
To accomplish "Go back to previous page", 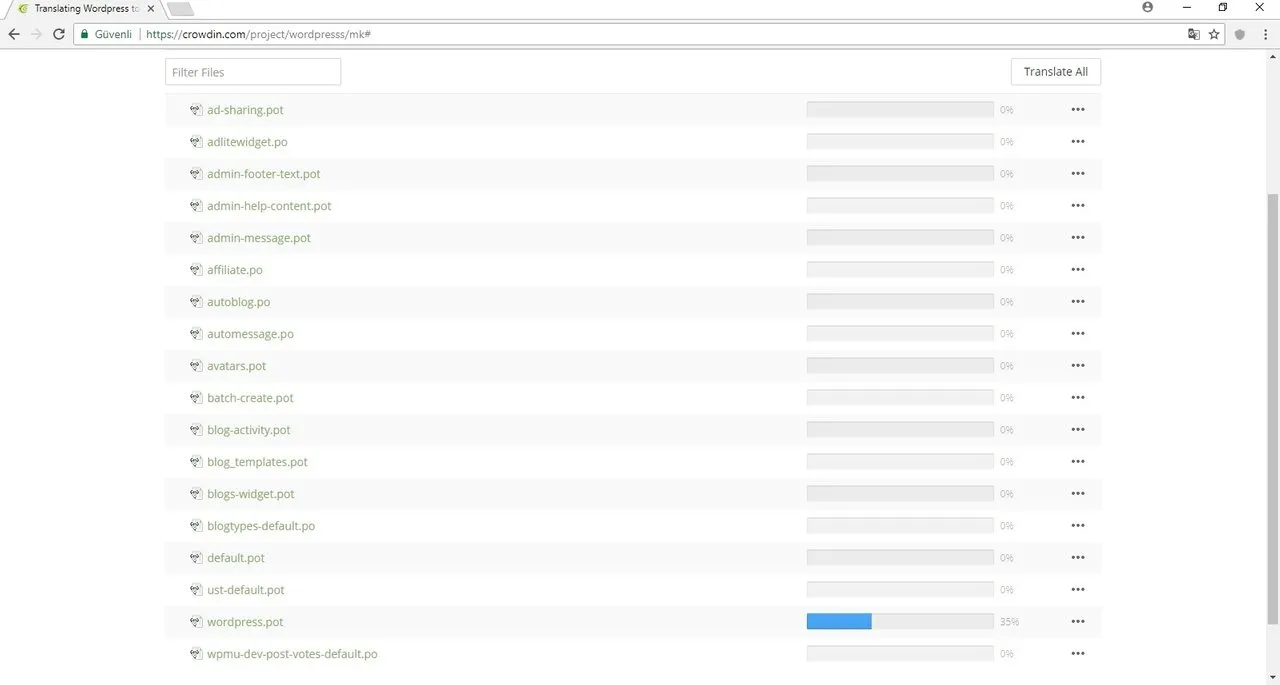I will (14, 34).
